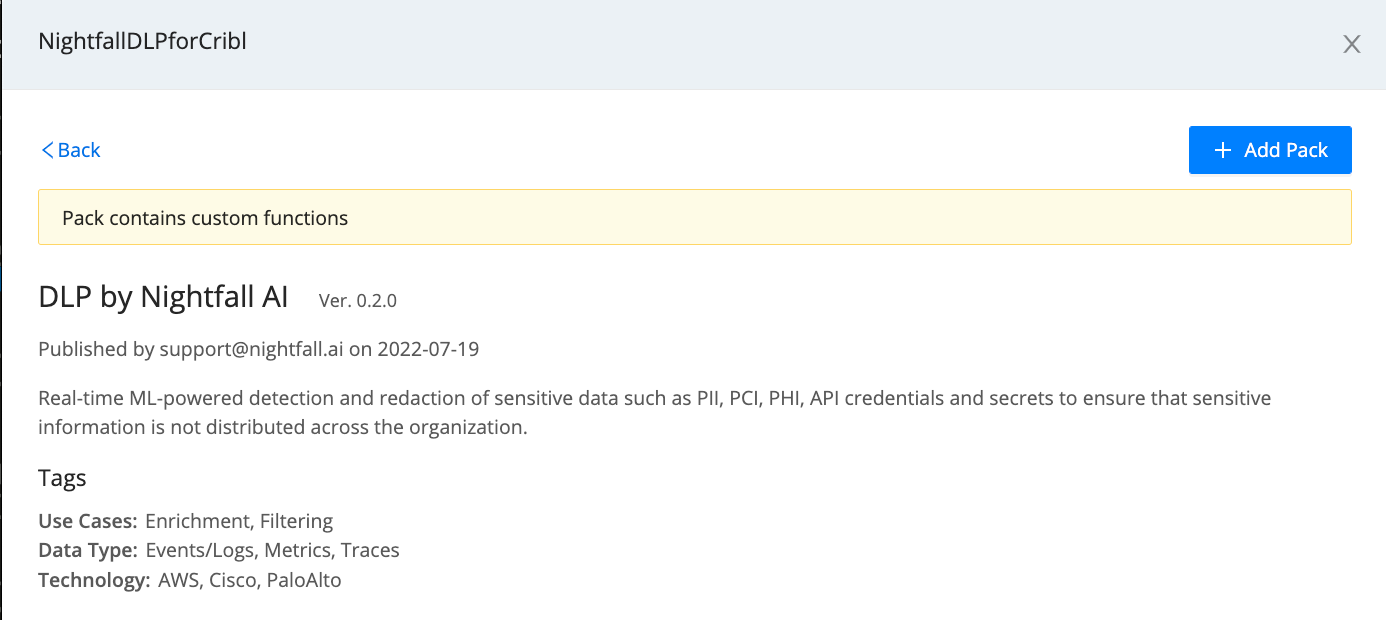The height and width of the screenshot is (620, 1386).
Task: Click the custom functions warning banner
Action: [694, 218]
